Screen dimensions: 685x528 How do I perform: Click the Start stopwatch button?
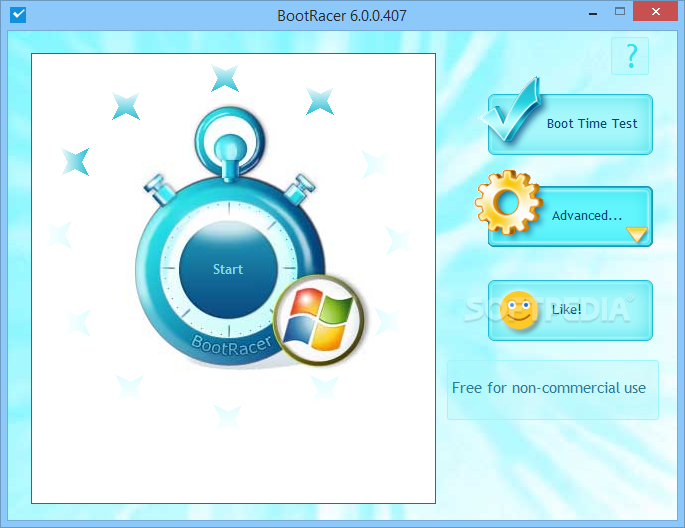point(228,269)
